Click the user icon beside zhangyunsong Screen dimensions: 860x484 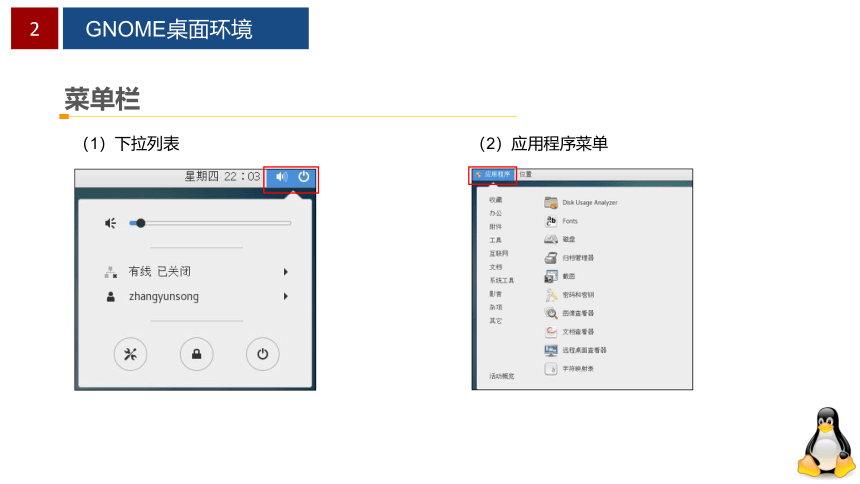tap(111, 297)
